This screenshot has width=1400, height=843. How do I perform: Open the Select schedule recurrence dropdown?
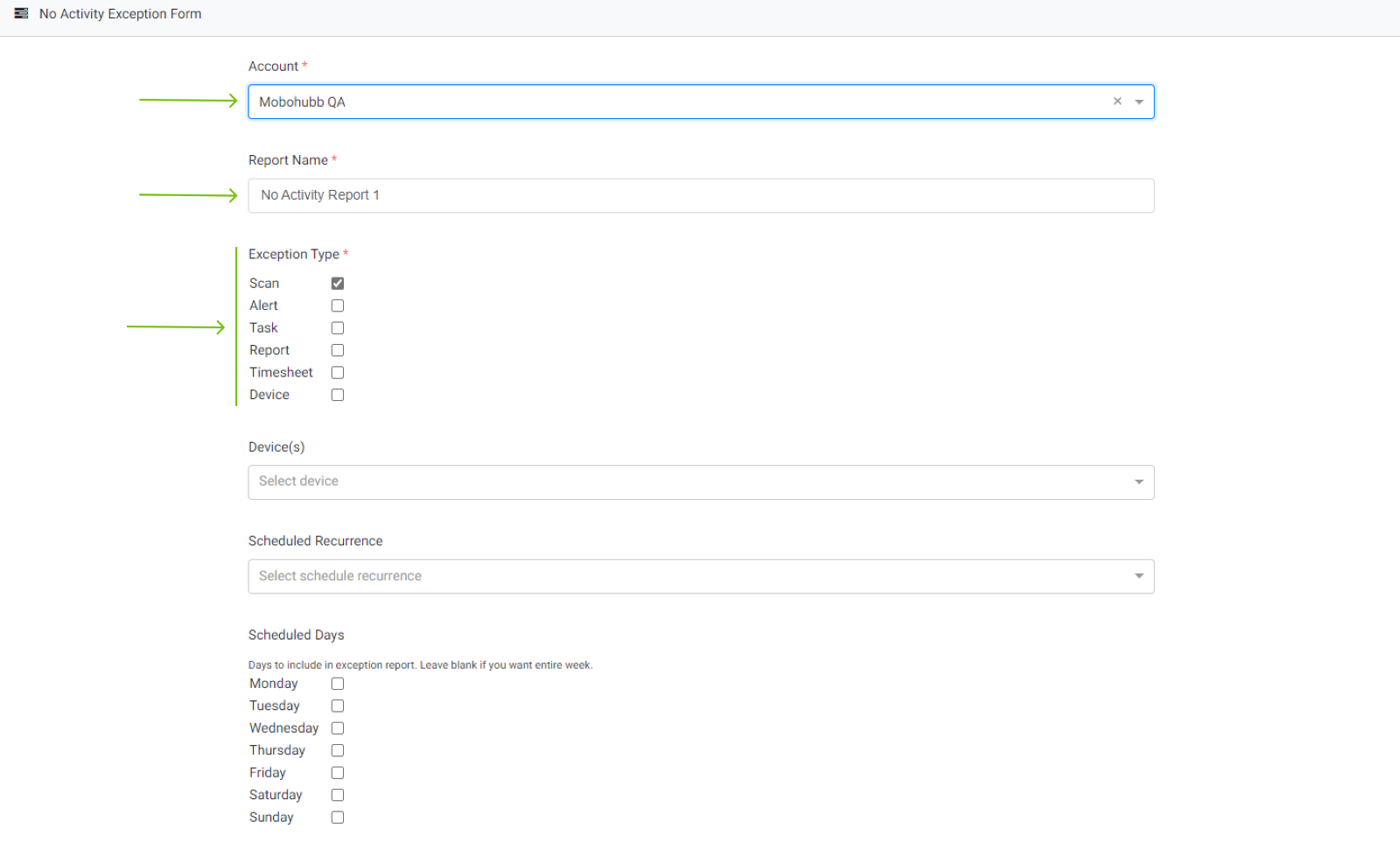coord(700,577)
